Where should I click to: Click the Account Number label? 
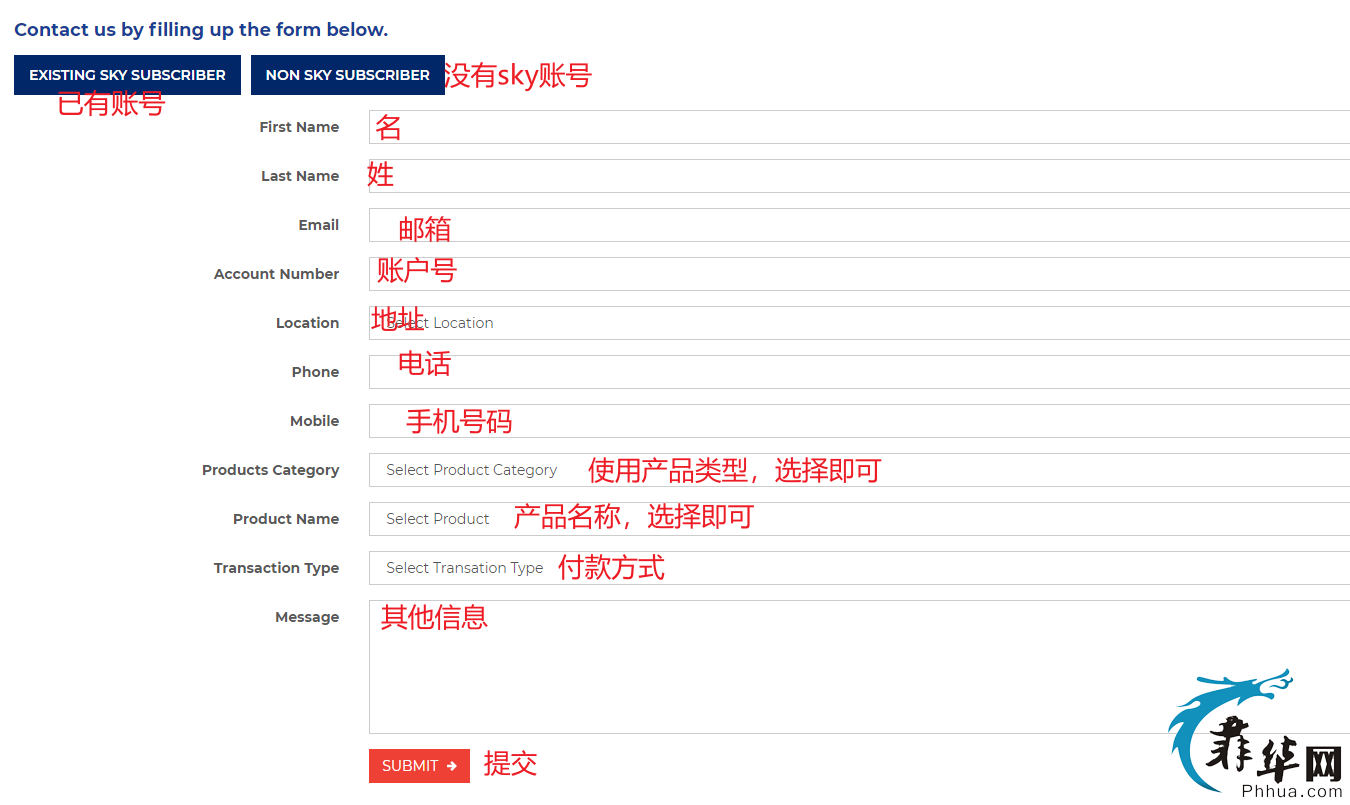tap(277, 274)
